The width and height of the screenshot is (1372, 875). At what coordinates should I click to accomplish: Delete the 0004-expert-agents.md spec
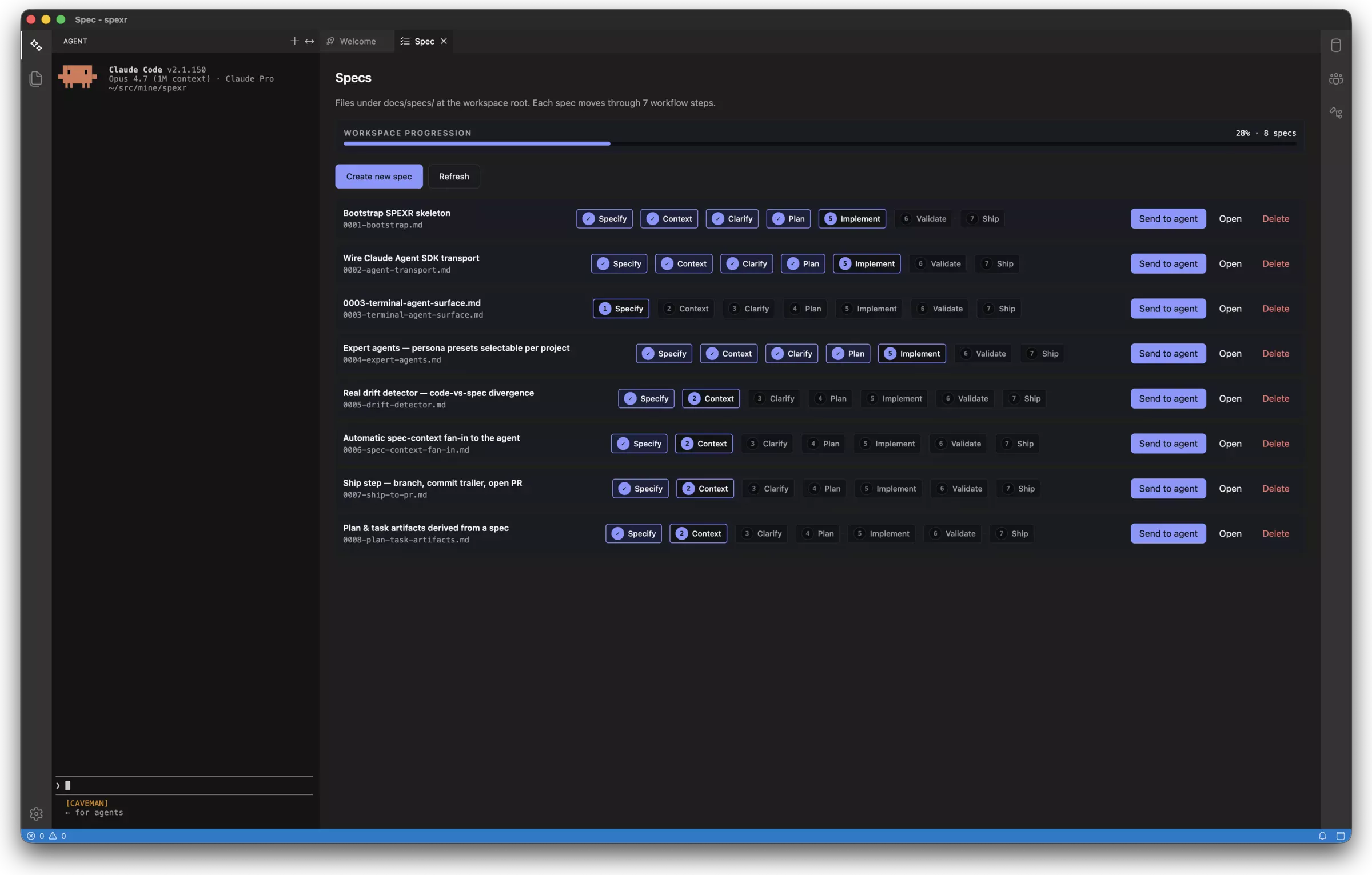1275,354
